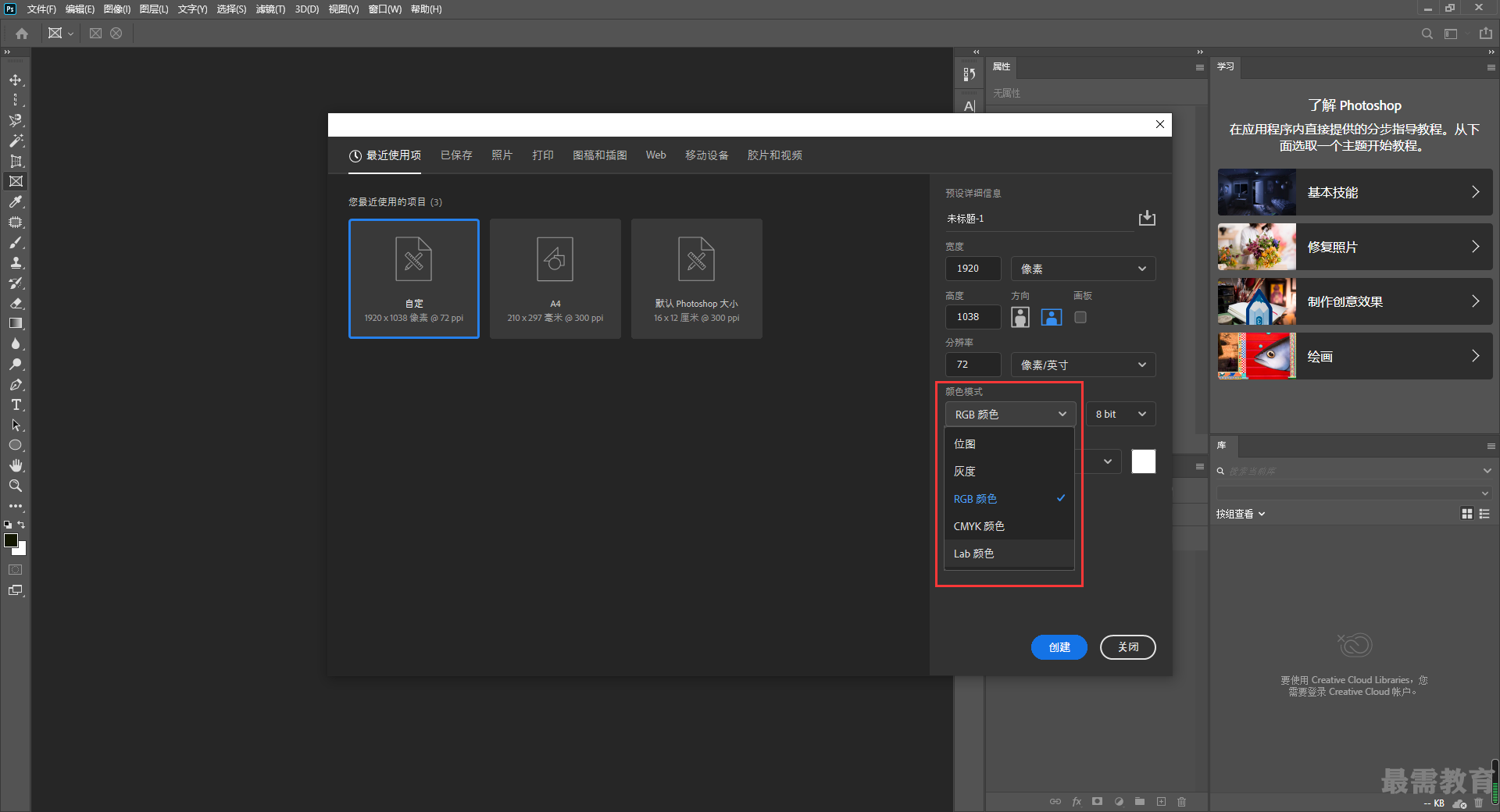The width and height of the screenshot is (1500, 812).
Task: Open the background contents dropdown arrow
Action: point(1108,461)
